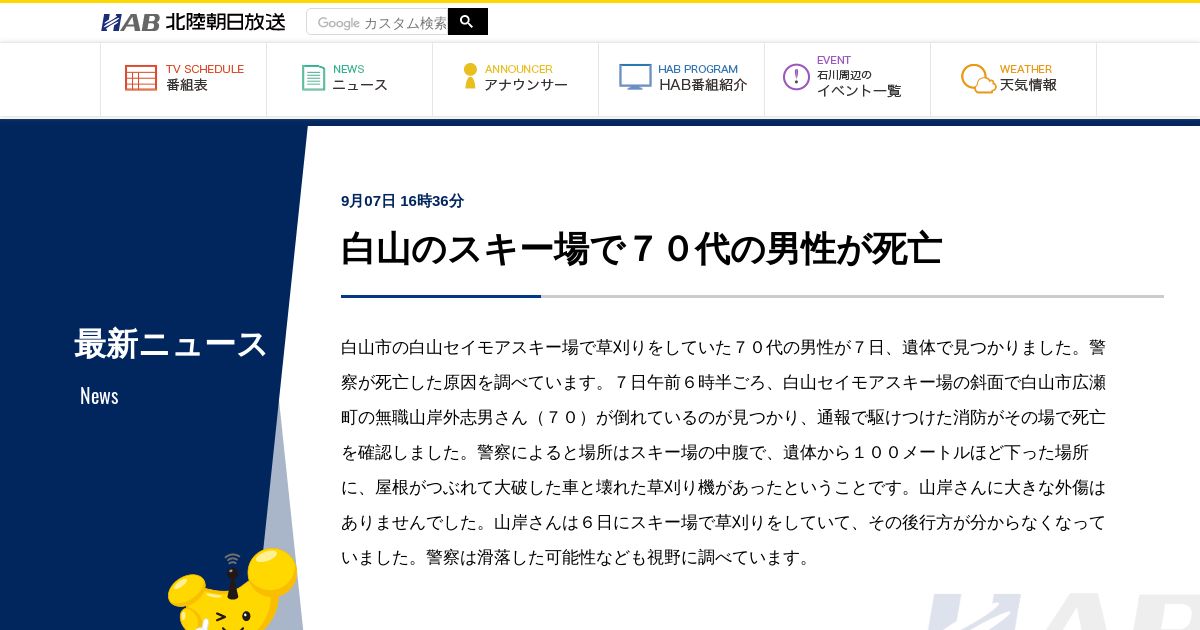Click the yellow mascot character image
The width and height of the screenshot is (1200, 630).
coord(232,590)
